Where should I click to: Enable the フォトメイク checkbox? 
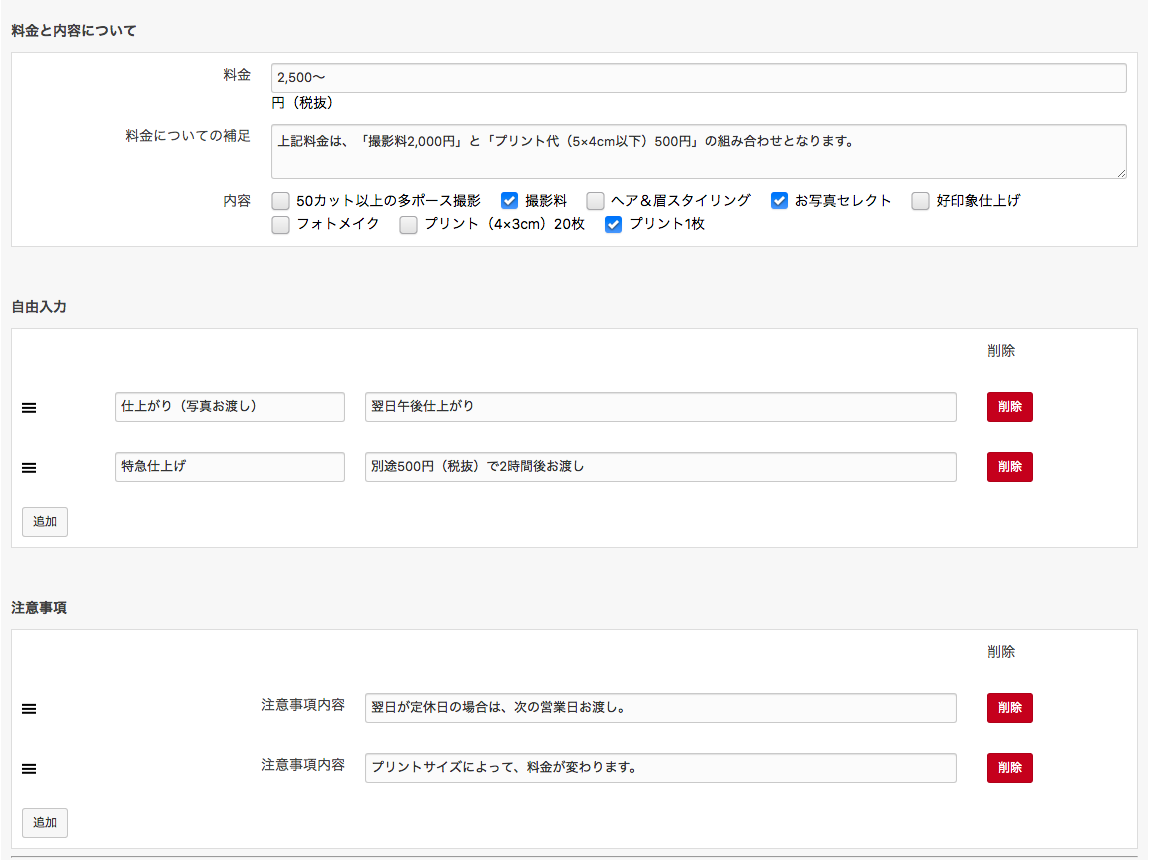tap(281, 224)
